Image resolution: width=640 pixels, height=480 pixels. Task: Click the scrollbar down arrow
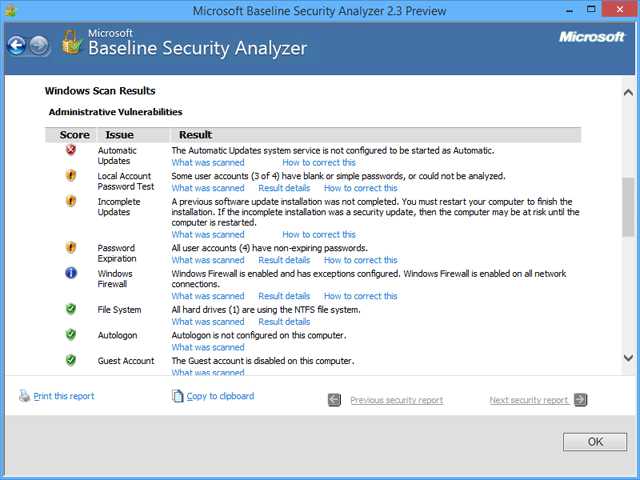click(629, 357)
